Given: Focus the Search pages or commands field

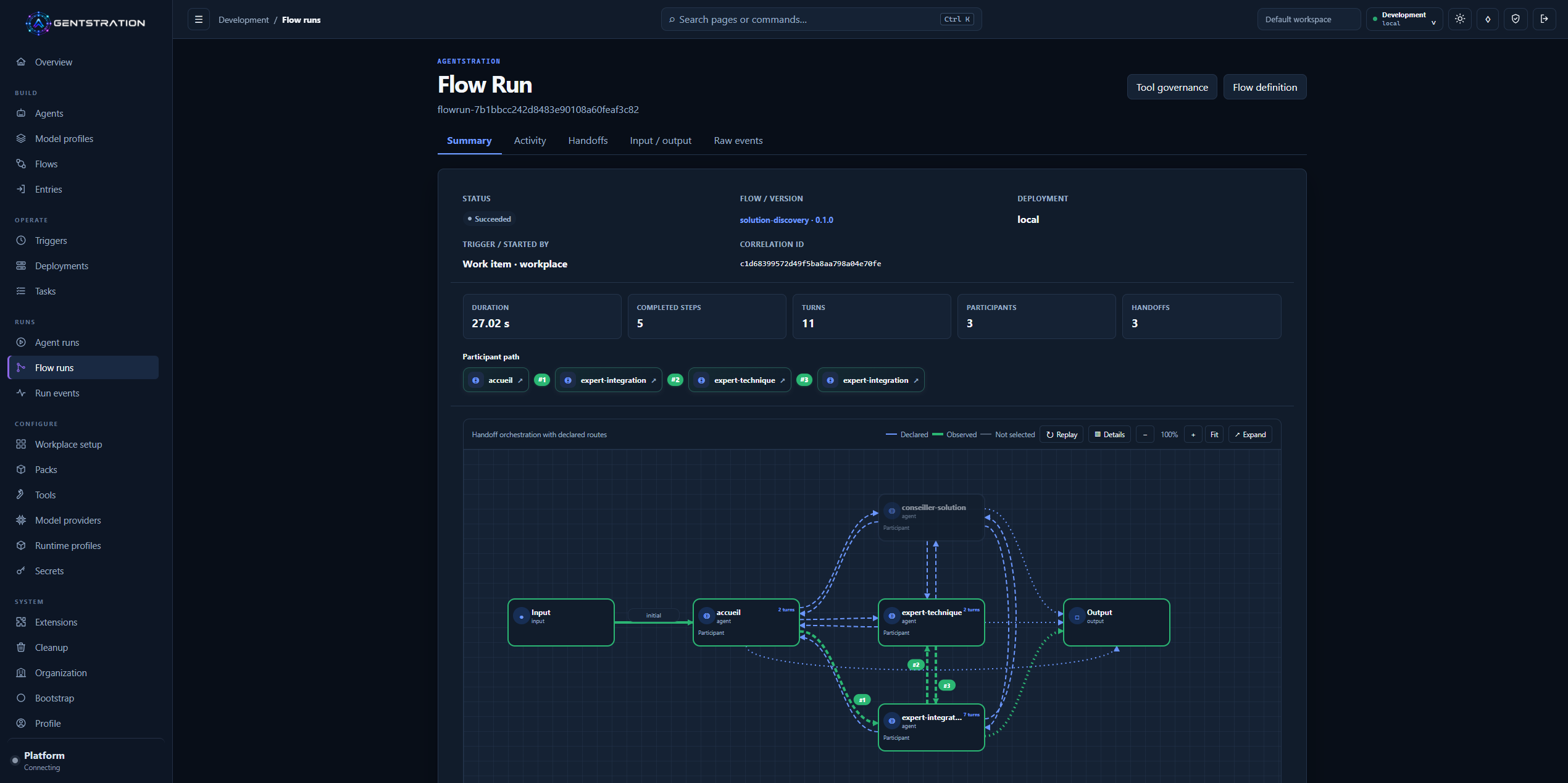Looking at the screenshot, I should 821,19.
